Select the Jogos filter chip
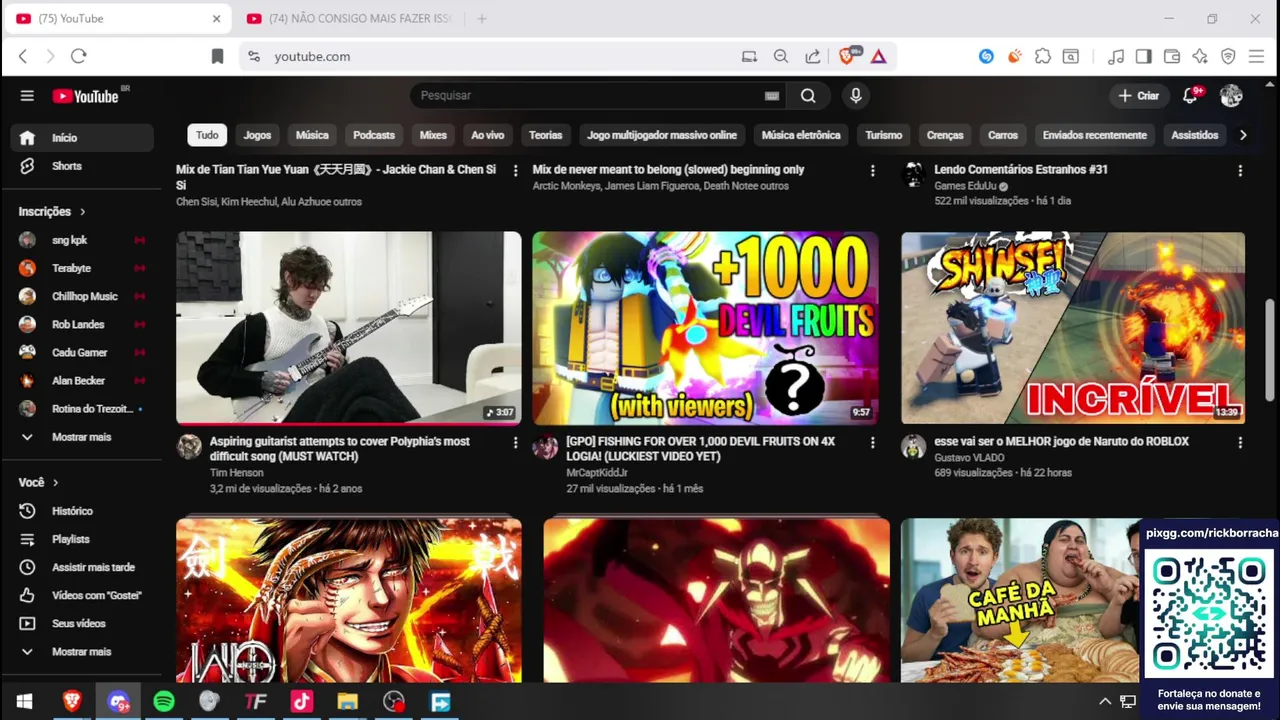The image size is (1280, 720). click(257, 135)
